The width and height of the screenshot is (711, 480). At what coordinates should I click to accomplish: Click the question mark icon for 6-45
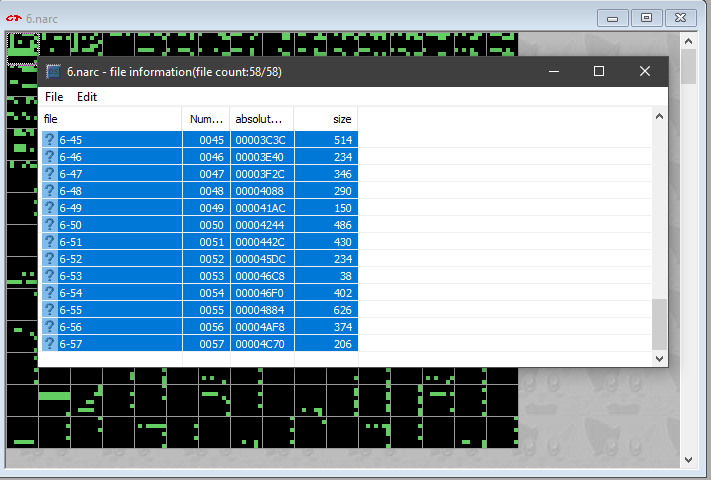click(x=50, y=140)
